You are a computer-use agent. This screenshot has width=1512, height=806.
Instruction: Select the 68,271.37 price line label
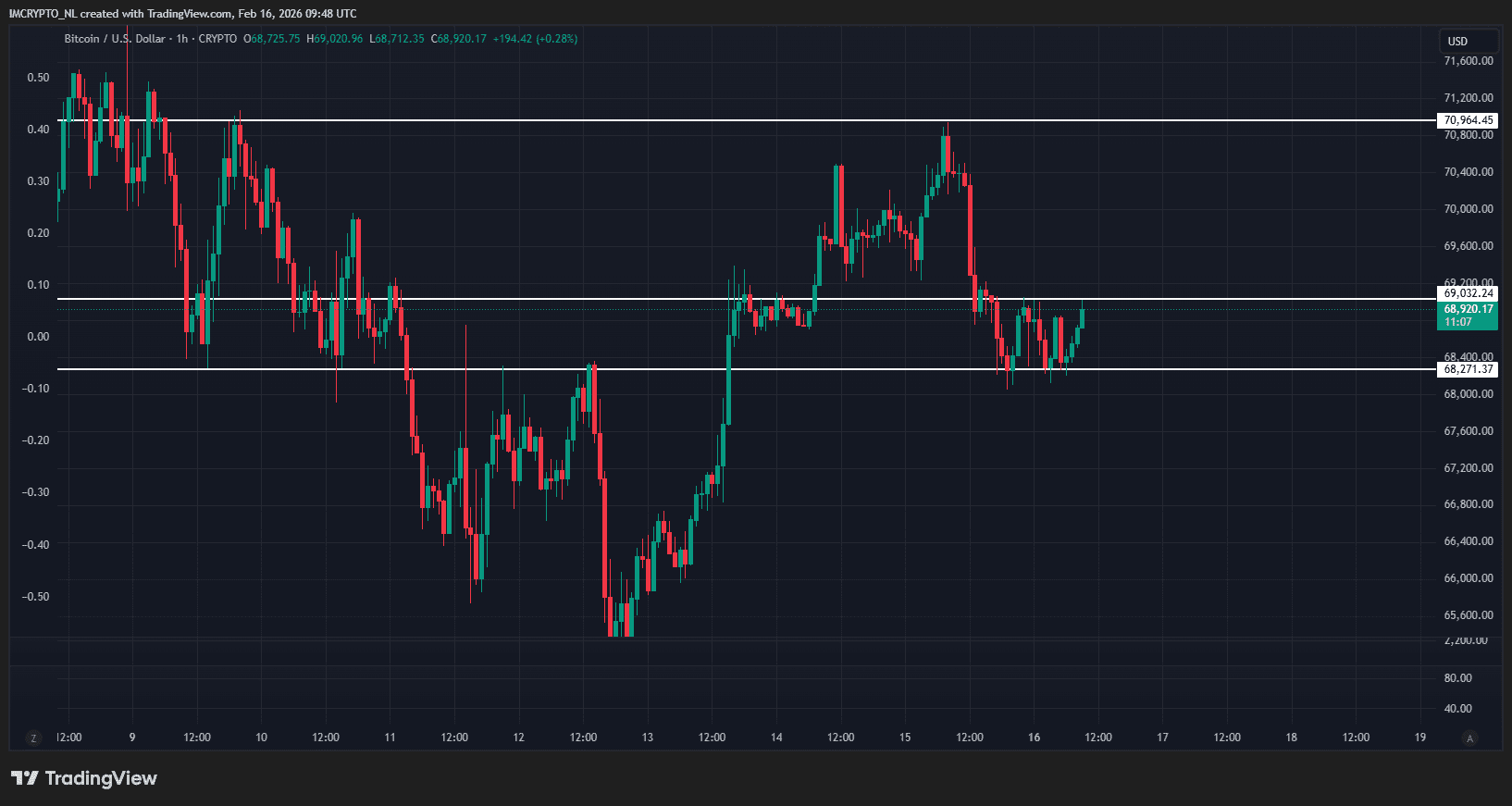1468,369
